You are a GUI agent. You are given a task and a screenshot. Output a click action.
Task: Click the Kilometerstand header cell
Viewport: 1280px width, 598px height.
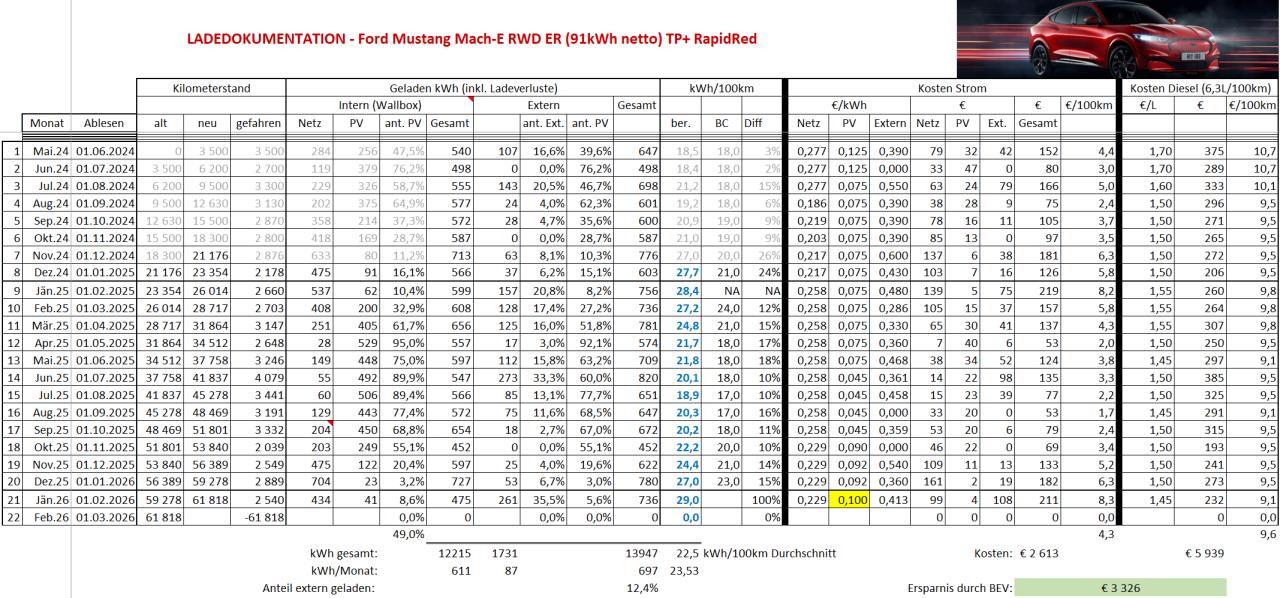[x=212, y=90]
